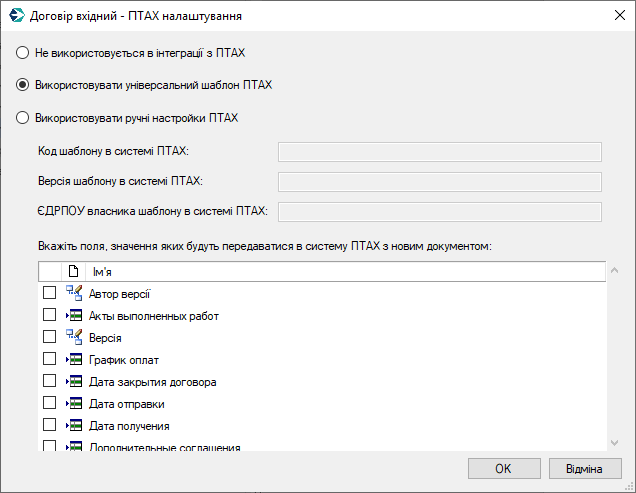Click the document icon column header
The height and width of the screenshot is (493, 636).
click(x=73, y=271)
